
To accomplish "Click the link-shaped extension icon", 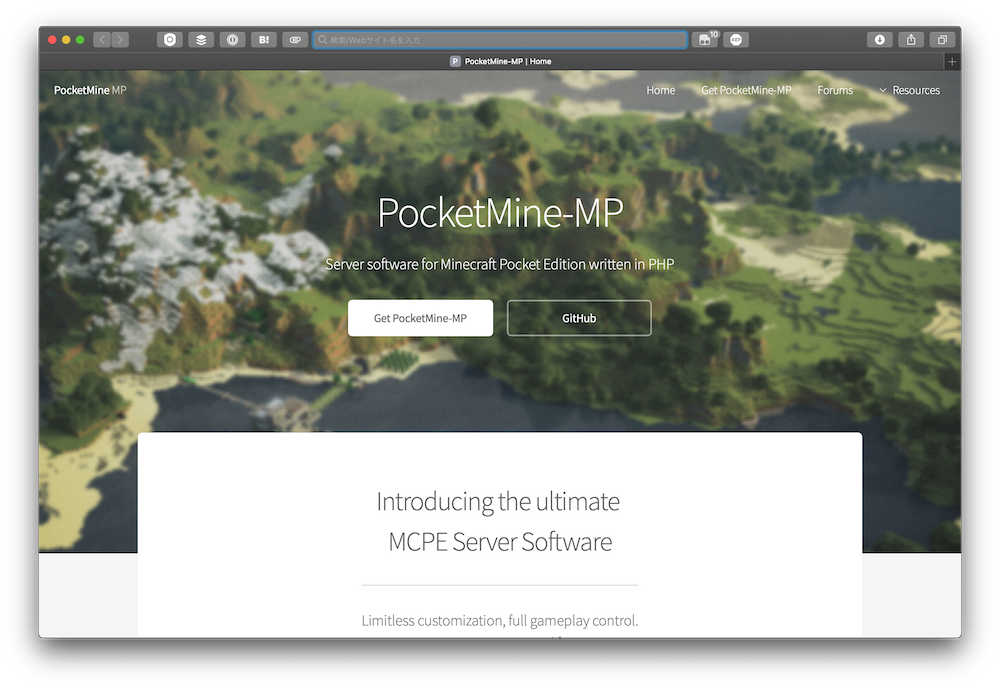I will pyautogui.click(x=295, y=40).
